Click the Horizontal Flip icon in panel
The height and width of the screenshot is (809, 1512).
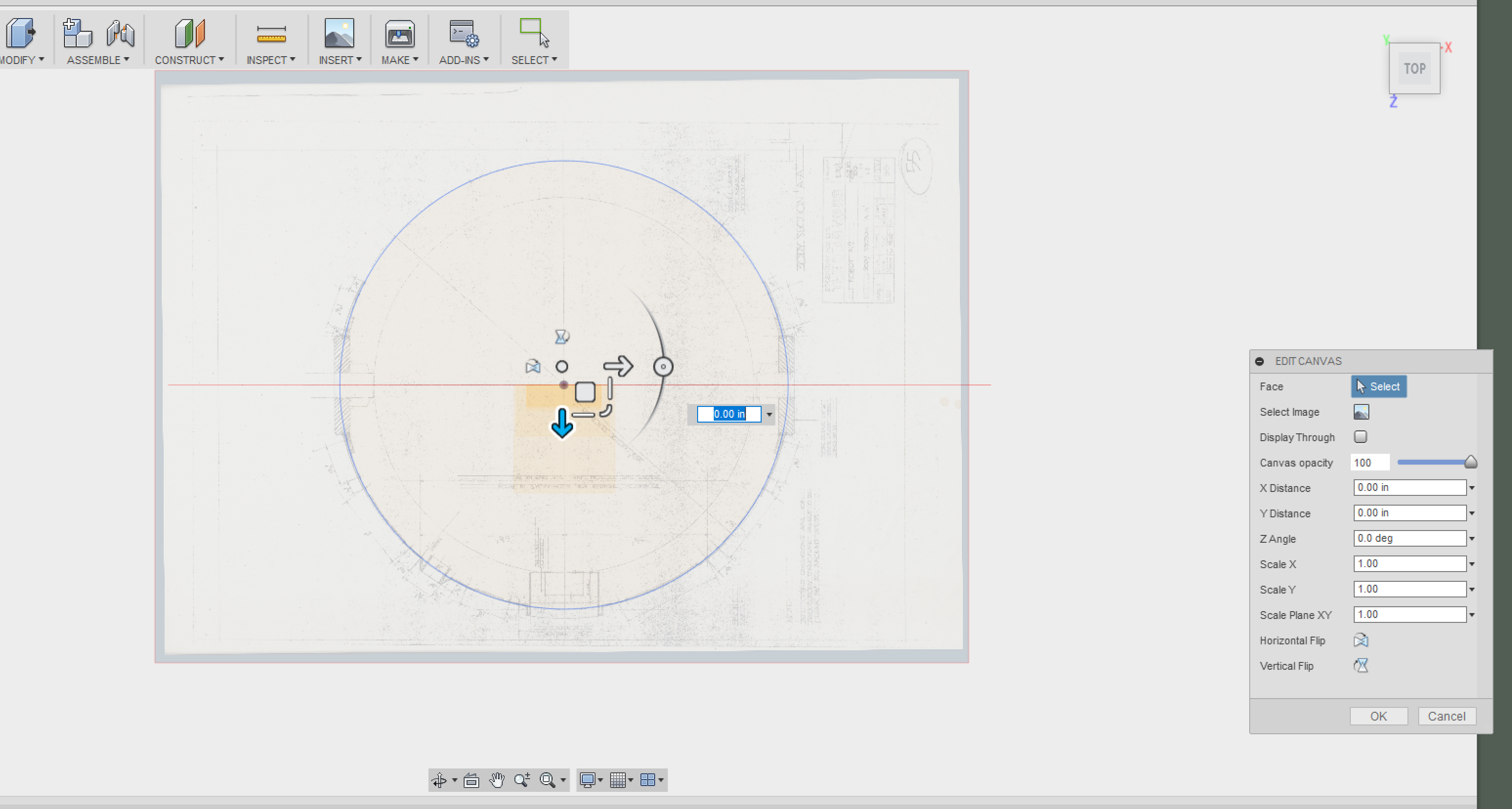[1361, 640]
